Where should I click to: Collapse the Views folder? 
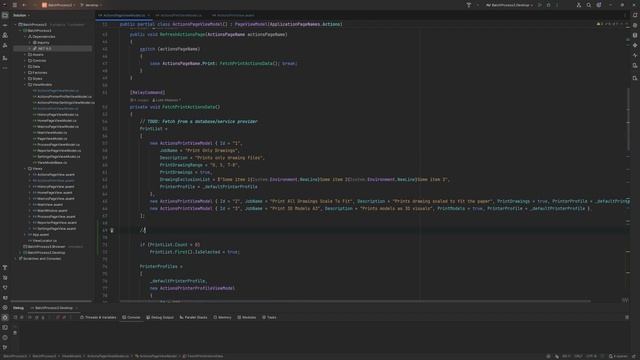tap(25, 169)
